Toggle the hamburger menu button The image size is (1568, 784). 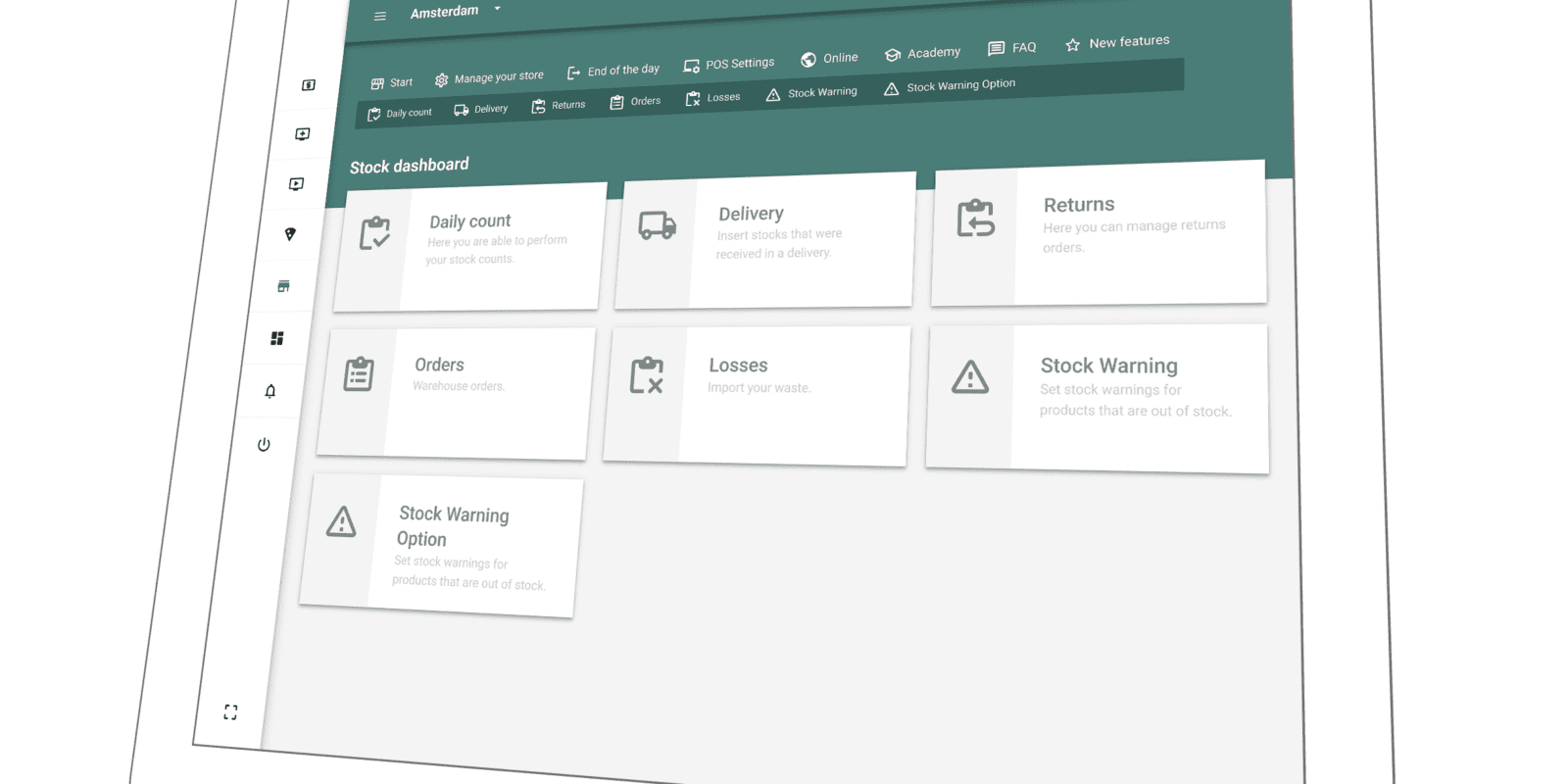[x=380, y=17]
